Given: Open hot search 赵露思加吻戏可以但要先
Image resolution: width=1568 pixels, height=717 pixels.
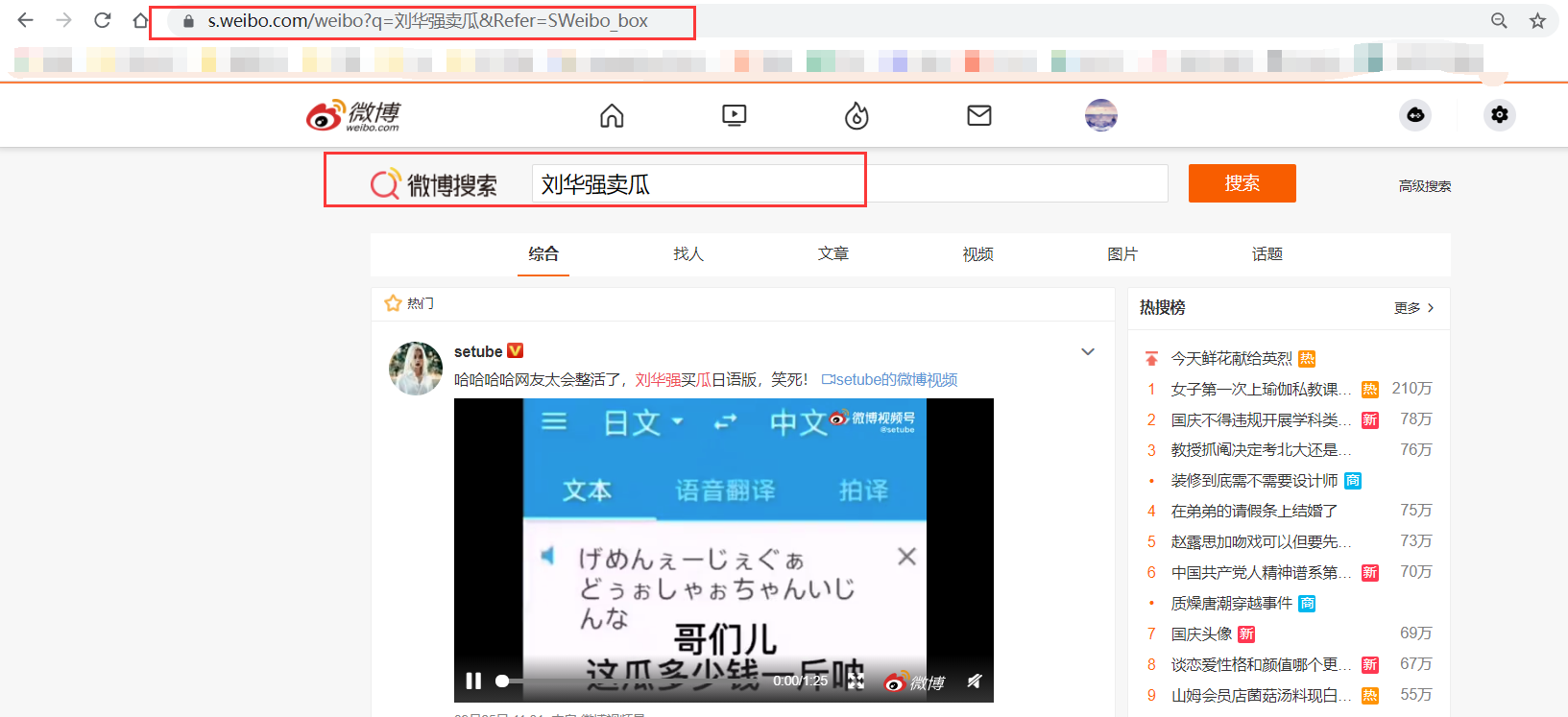Looking at the screenshot, I should [1261, 542].
